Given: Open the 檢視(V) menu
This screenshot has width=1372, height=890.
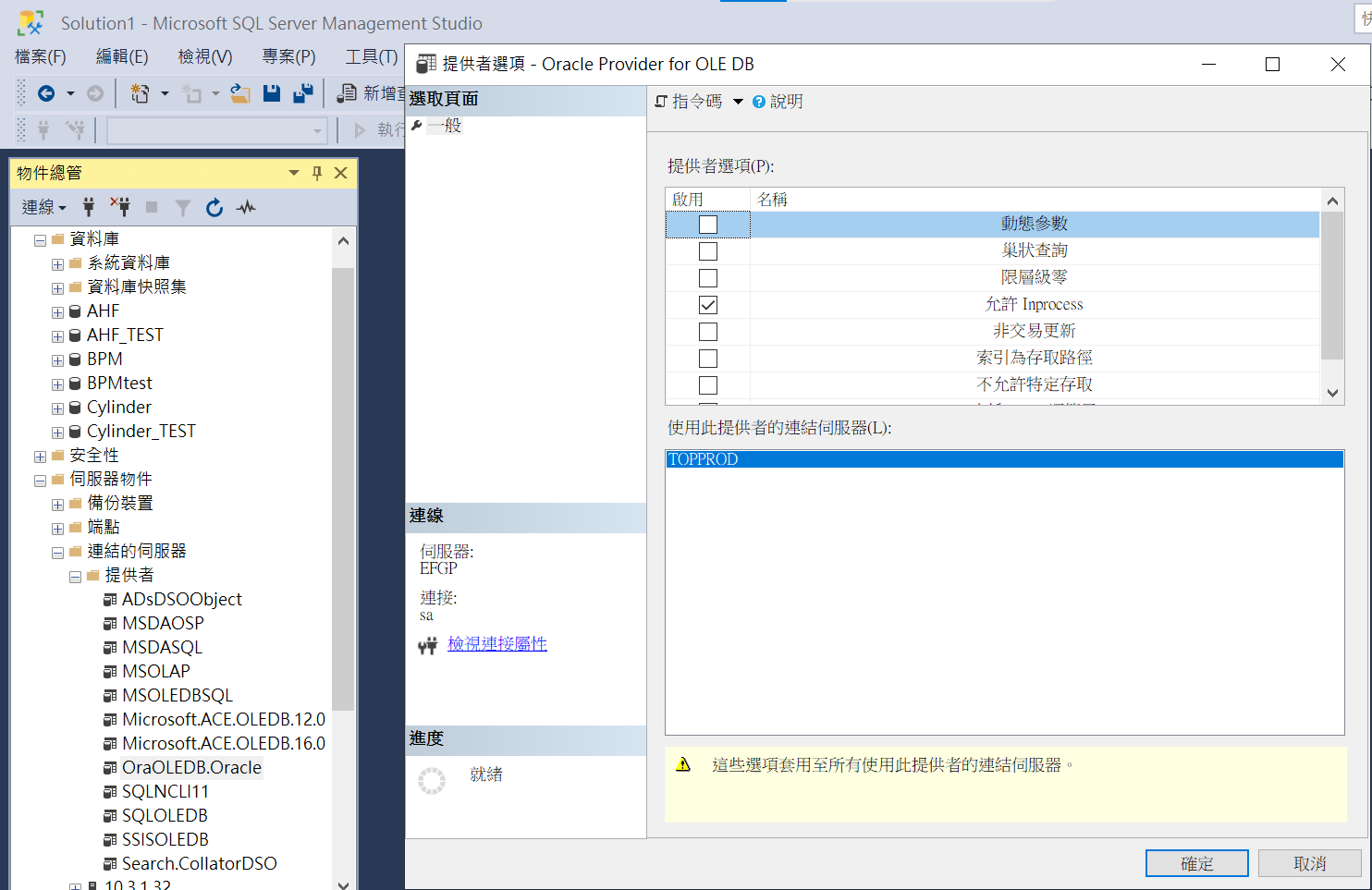Looking at the screenshot, I should [x=204, y=57].
